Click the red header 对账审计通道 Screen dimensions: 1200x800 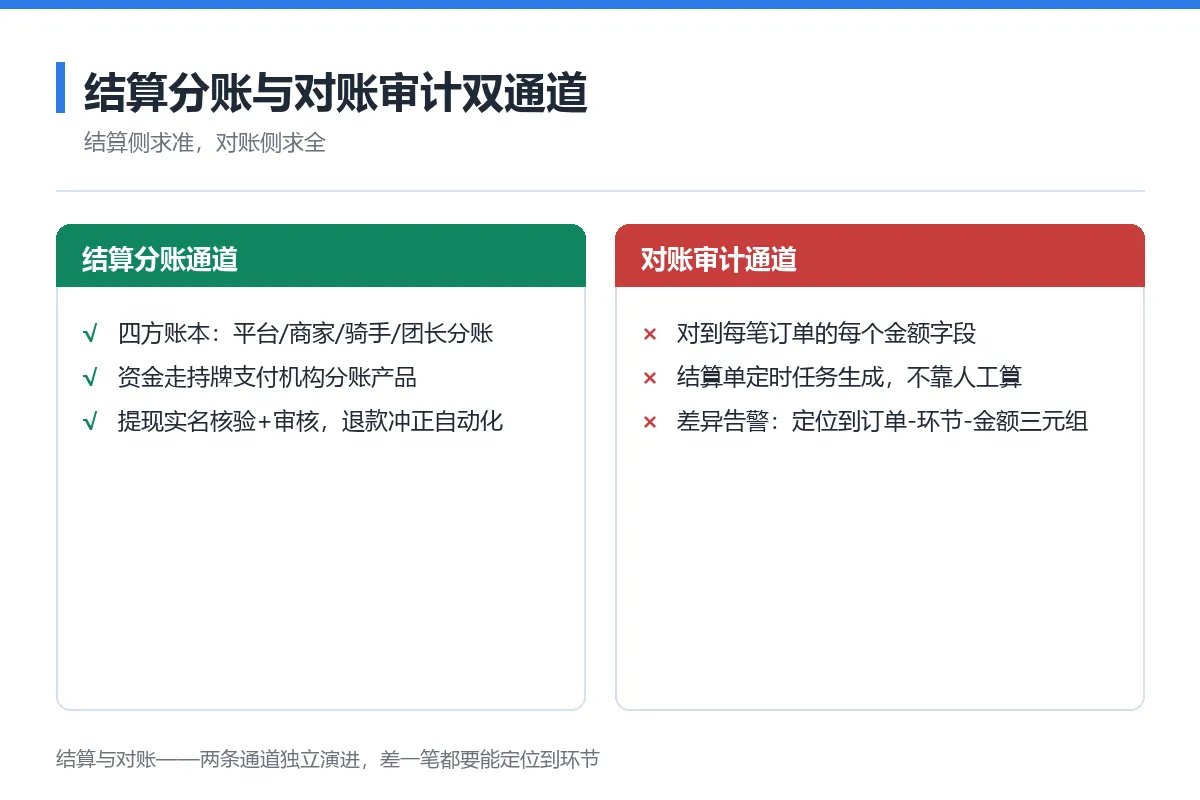click(880, 256)
